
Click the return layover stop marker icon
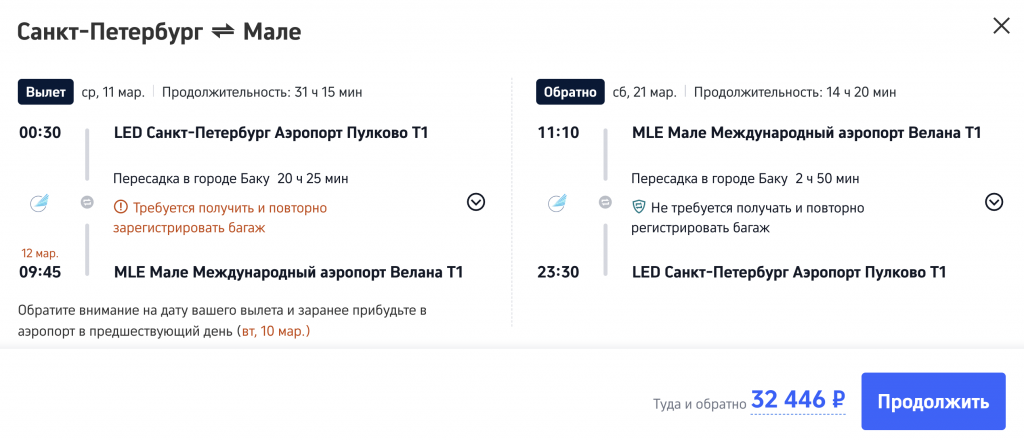(605, 203)
